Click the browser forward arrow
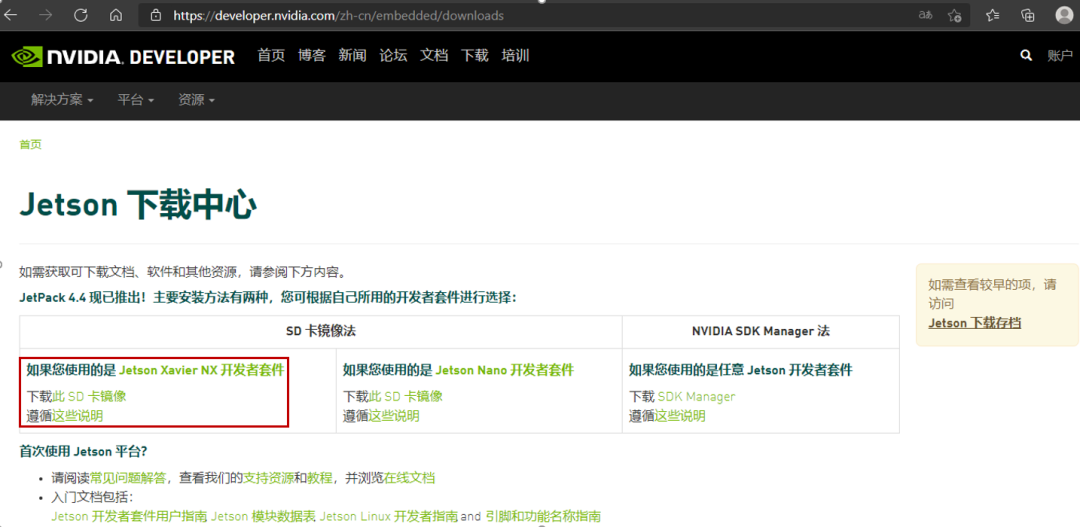1080x527 pixels. tap(46, 15)
